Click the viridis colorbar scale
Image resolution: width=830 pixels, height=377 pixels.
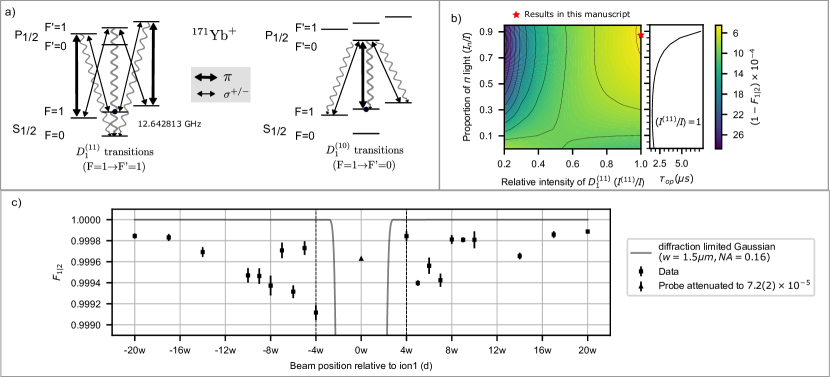[720, 86]
